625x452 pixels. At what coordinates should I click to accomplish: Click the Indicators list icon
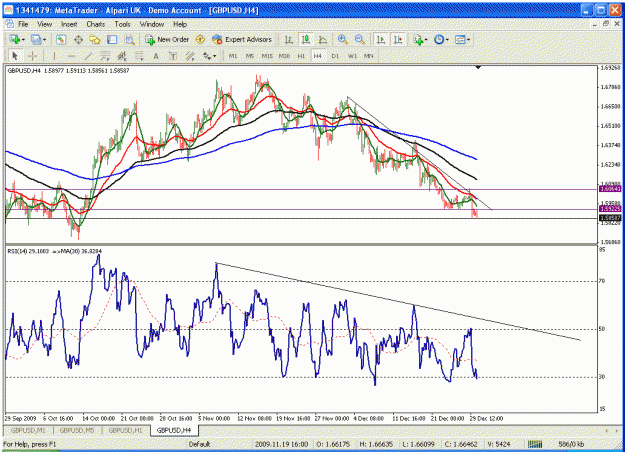pyautogui.click(x=418, y=39)
